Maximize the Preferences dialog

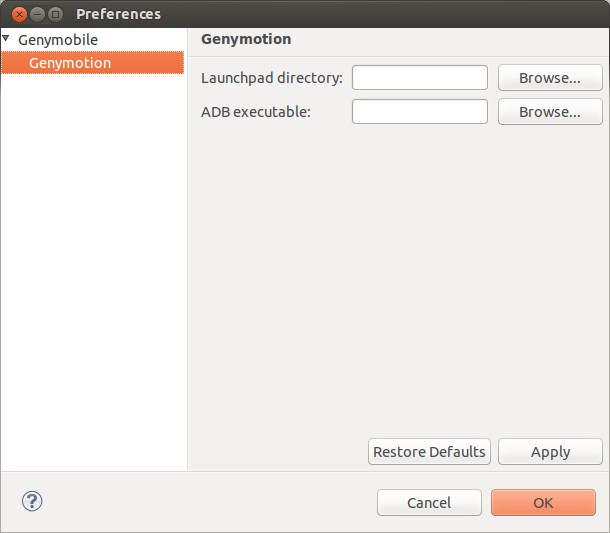point(55,14)
